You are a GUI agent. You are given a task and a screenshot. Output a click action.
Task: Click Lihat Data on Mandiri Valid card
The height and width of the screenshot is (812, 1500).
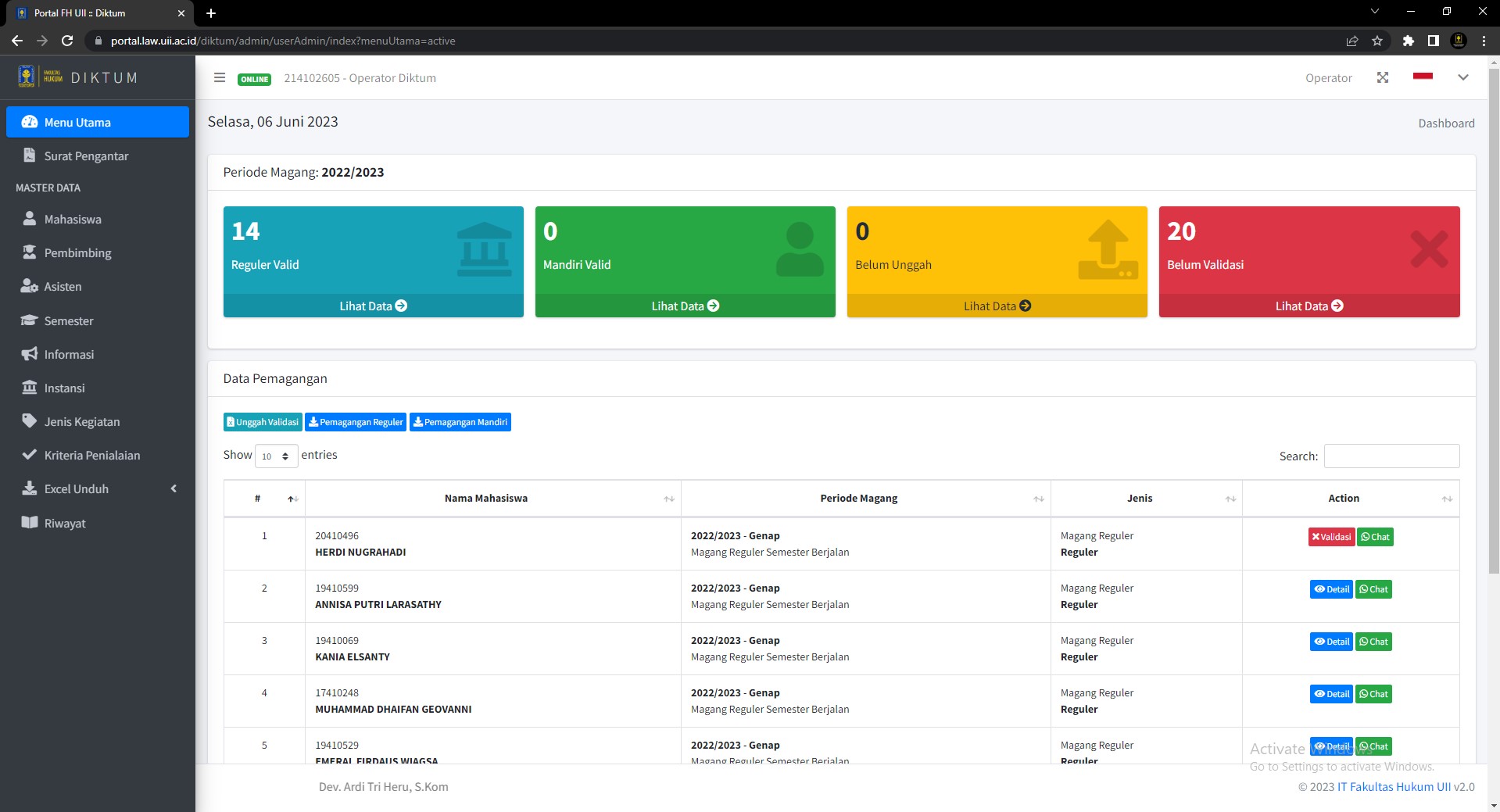click(685, 306)
